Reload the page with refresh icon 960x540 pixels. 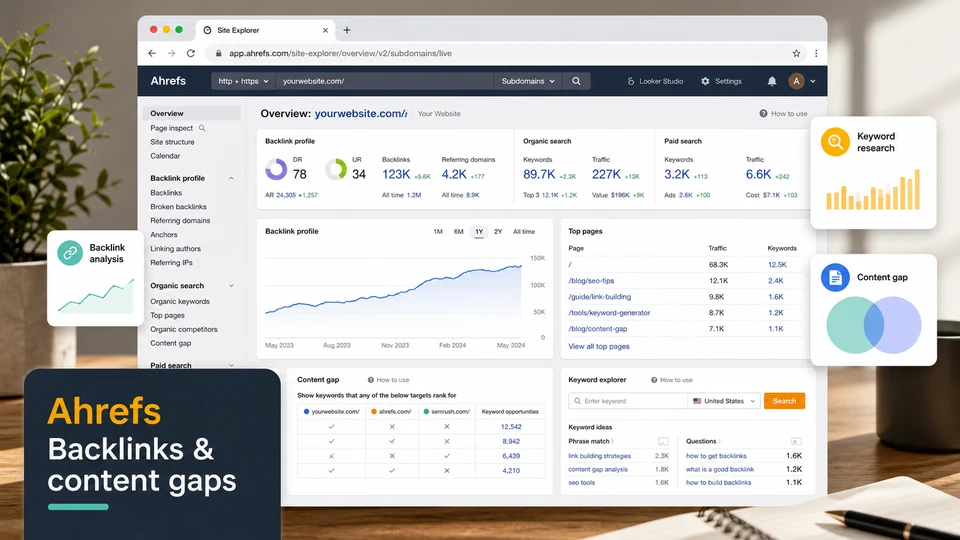tap(191, 53)
